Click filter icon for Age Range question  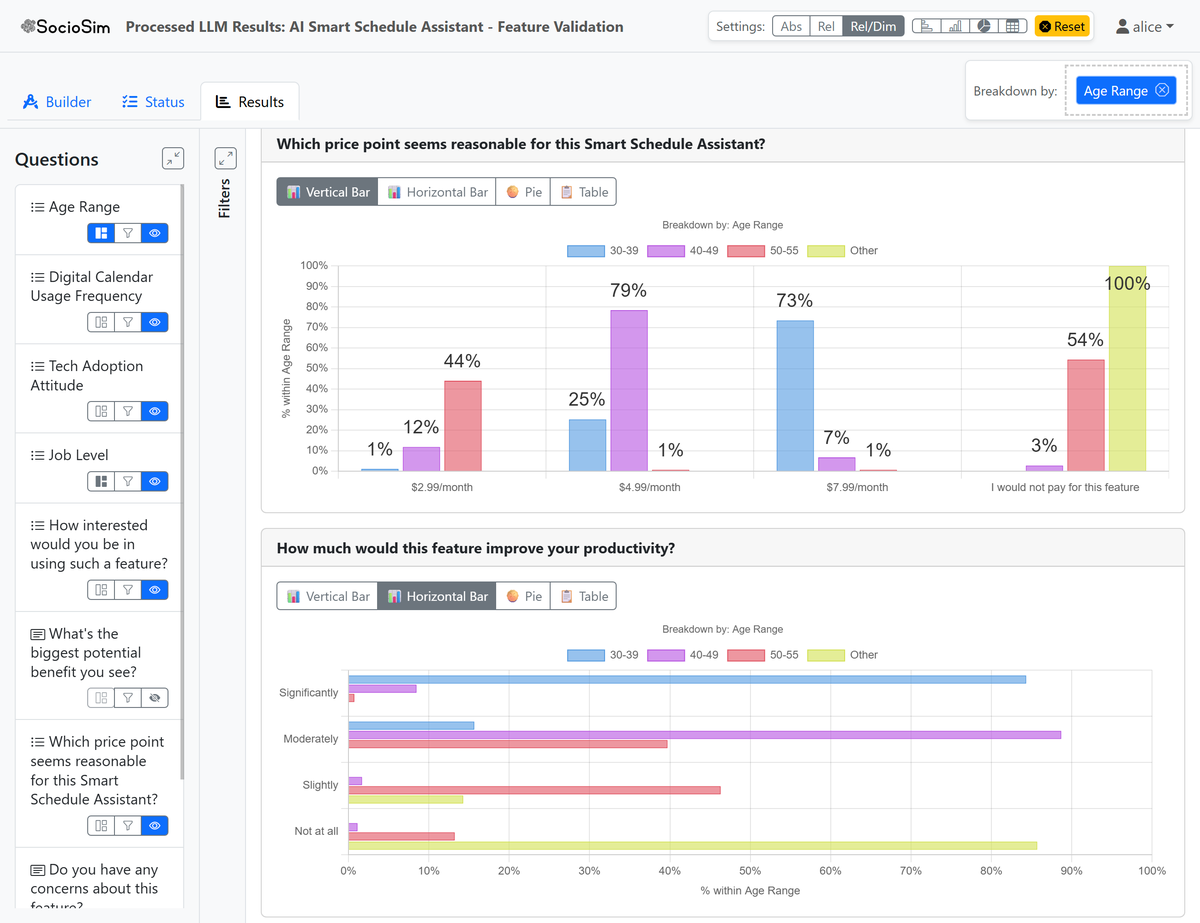coord(128,233)
